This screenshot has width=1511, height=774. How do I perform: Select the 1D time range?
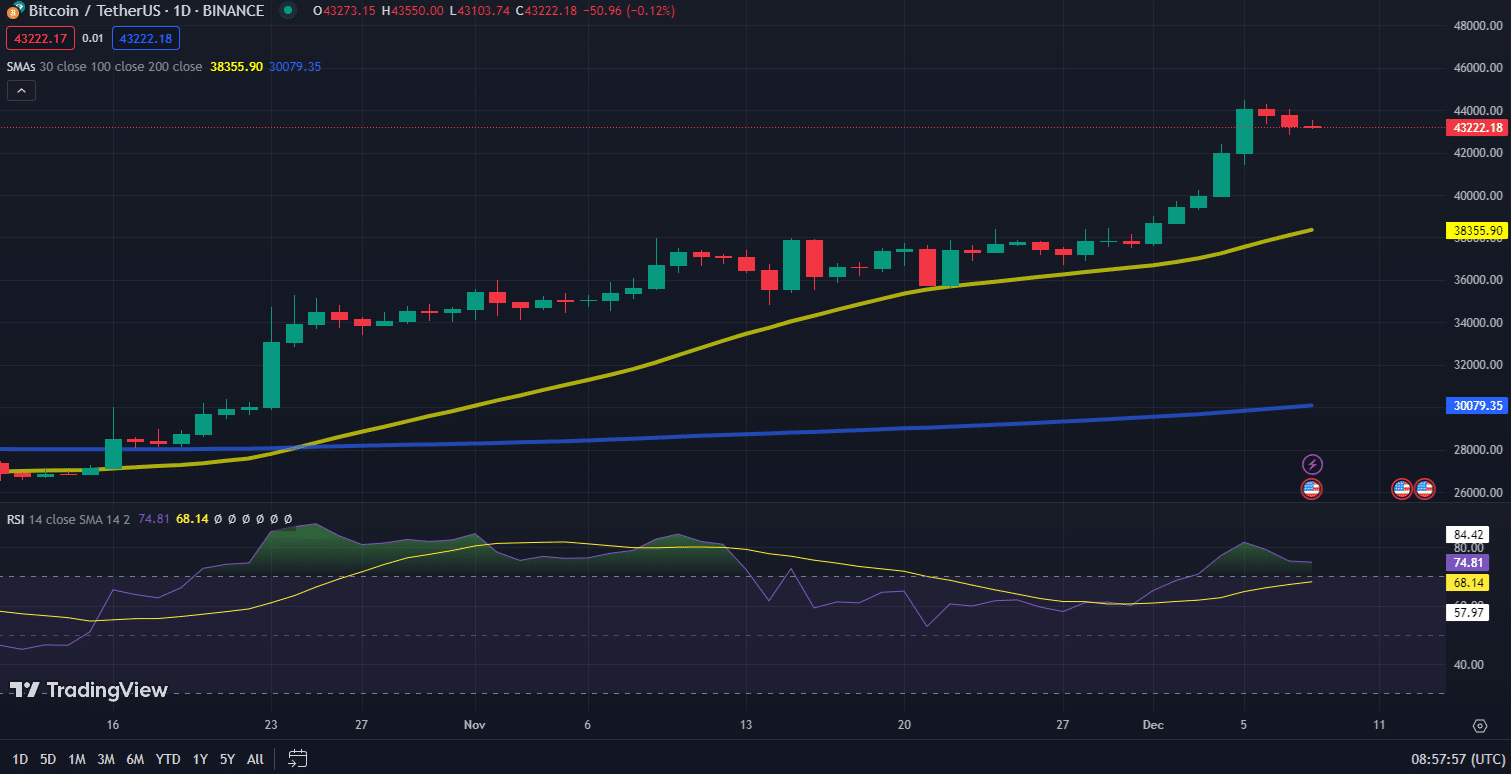click(20, 759)
